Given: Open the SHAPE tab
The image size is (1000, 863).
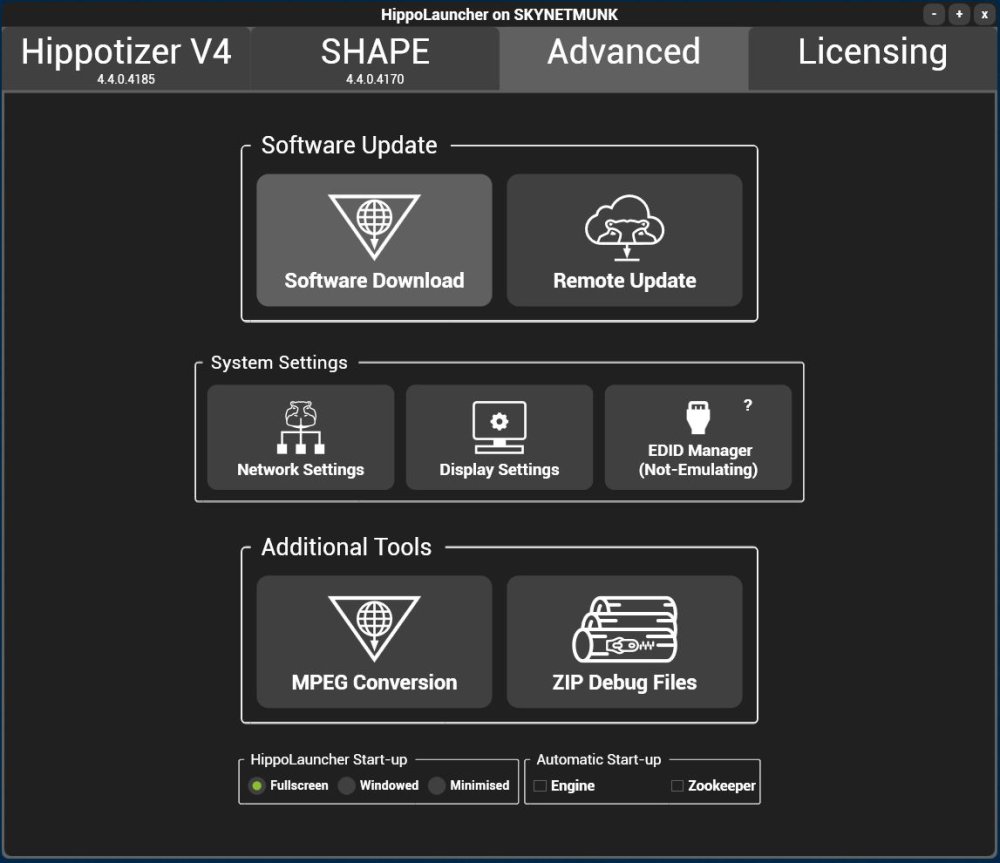Looking at the screenshot, I should (373, 57).
